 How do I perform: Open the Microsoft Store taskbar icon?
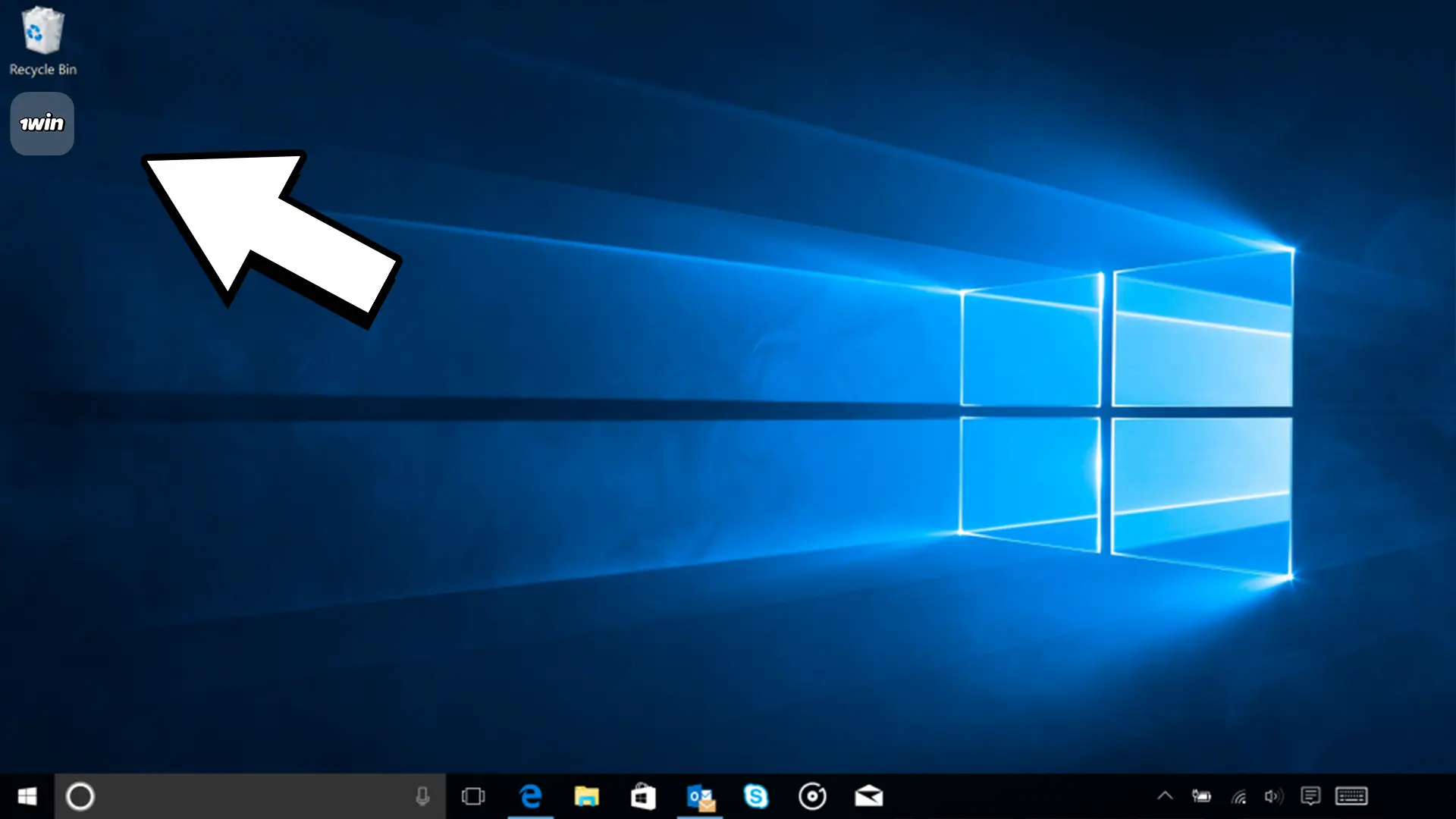[643, 796]
